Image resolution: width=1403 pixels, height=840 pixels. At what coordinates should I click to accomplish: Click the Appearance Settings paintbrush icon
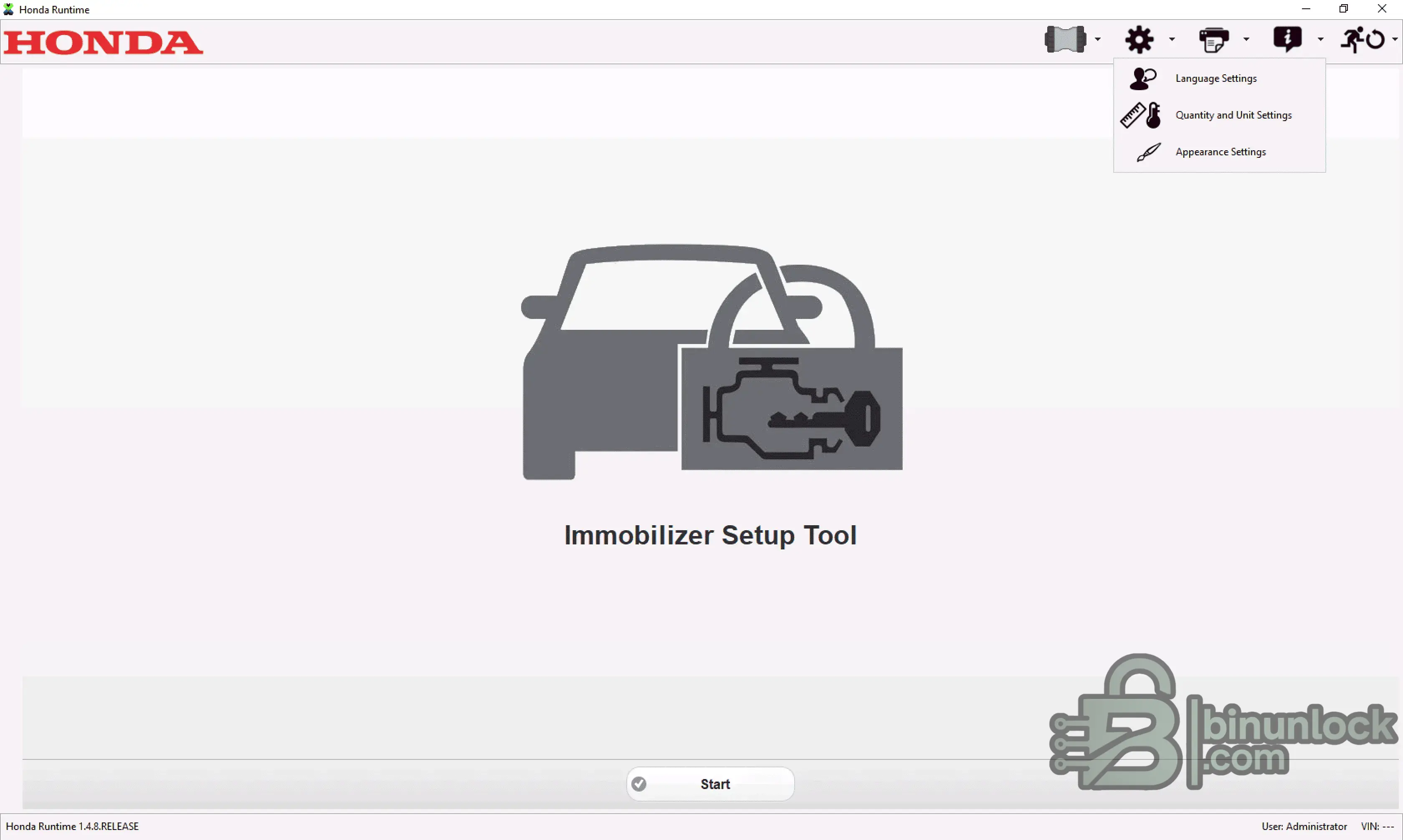[1149, 152]
